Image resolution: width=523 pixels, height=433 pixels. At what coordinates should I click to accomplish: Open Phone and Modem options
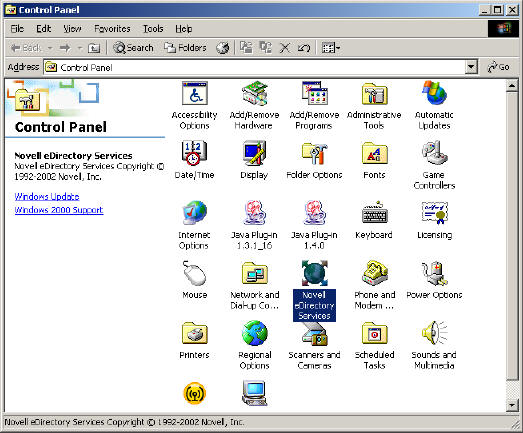tap(374, 286)
